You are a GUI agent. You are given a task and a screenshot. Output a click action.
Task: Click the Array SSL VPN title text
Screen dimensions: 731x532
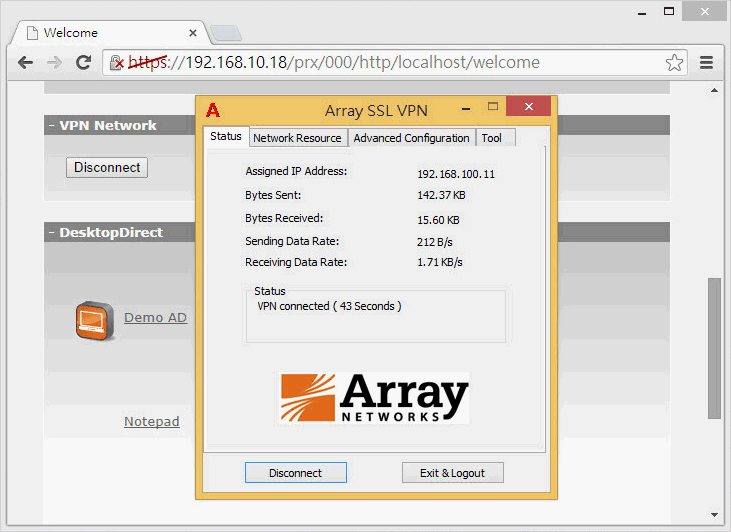pyautogui.click(x=376, y=111)
